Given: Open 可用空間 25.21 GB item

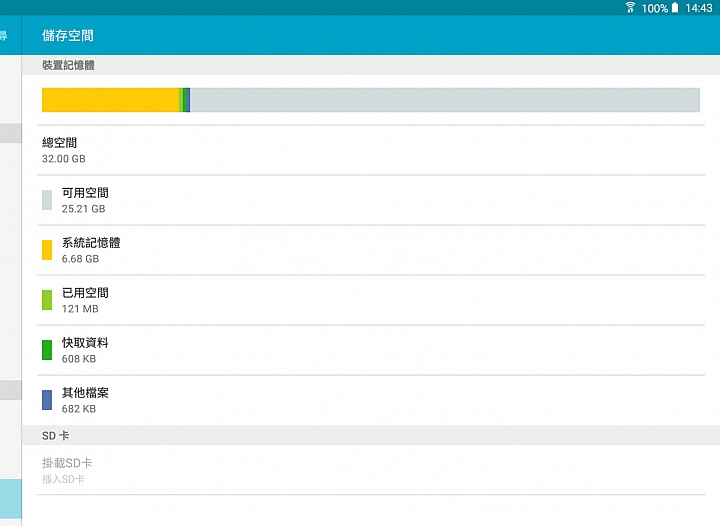Looking at the screenshot, I should tap(371, 201).
